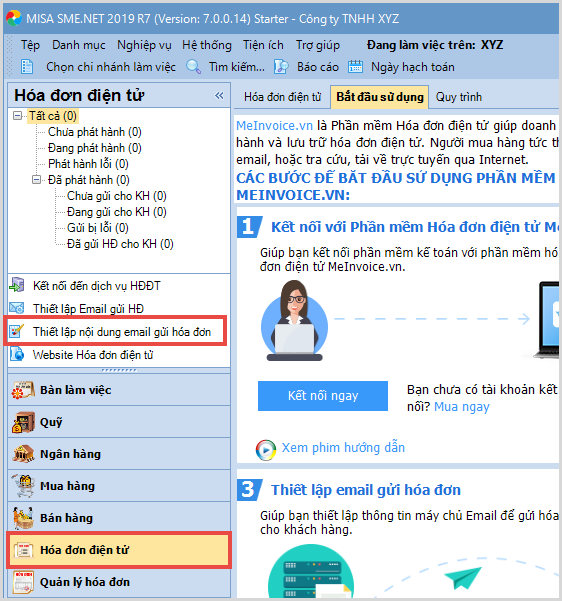Select Đã phát hành (0)

point(89,180)
